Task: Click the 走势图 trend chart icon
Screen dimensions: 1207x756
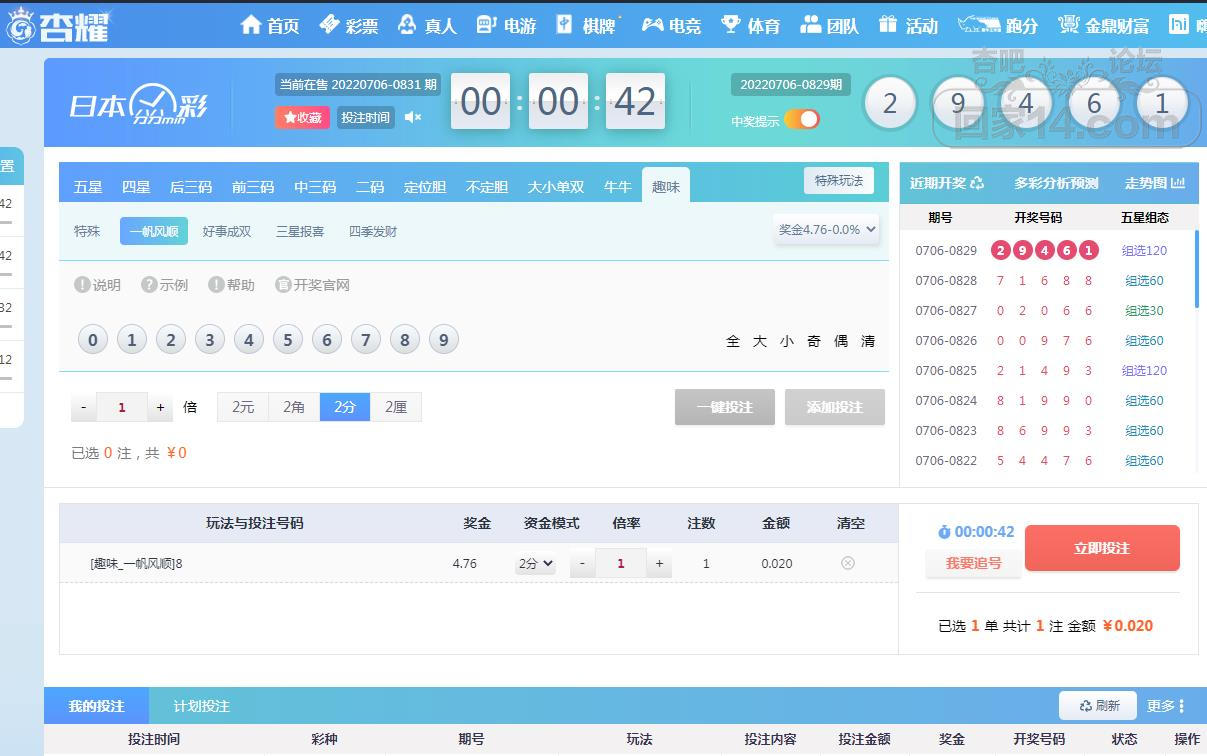Action: coord(1178,183)
